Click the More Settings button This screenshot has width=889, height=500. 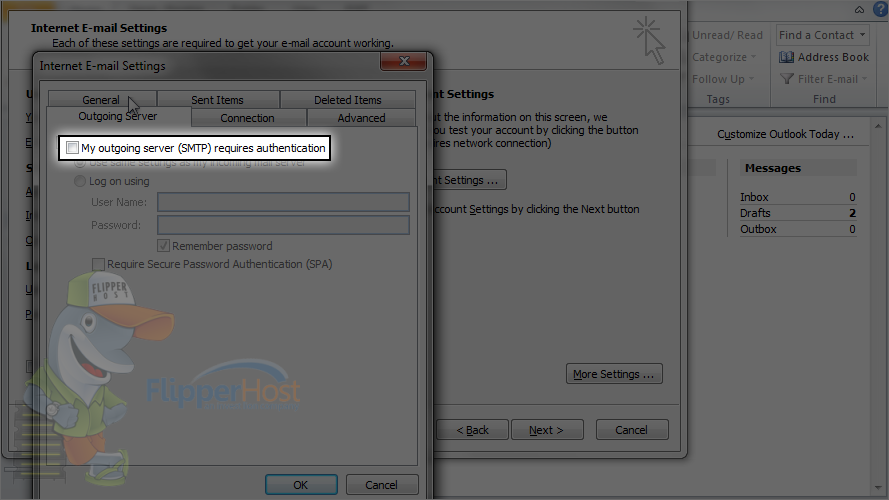[614, 374]
